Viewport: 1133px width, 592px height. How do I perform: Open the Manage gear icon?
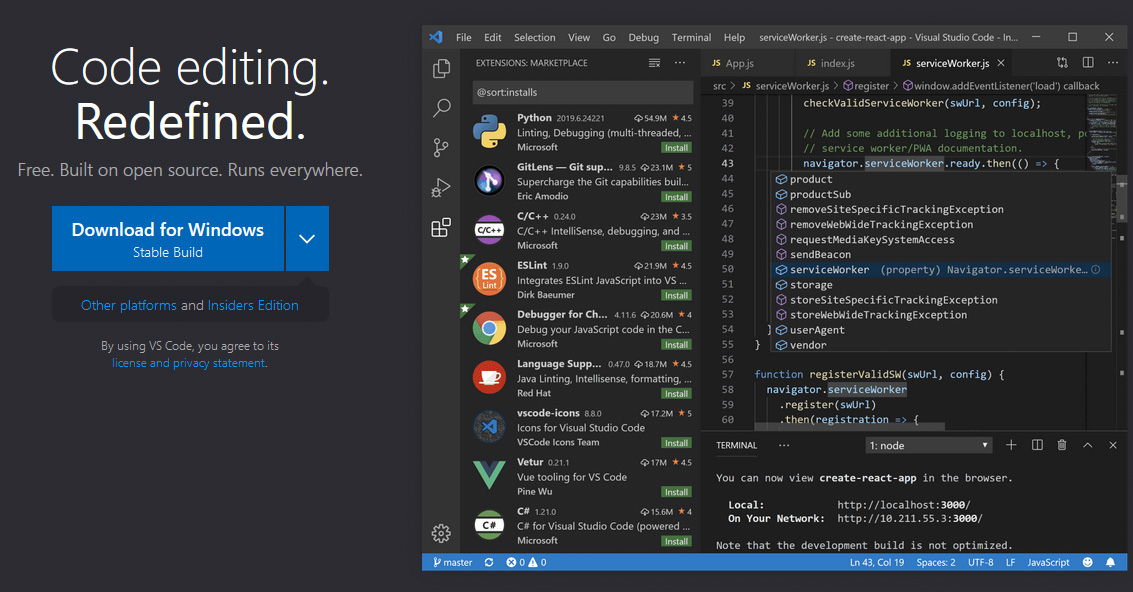click(x=441, y=533)
